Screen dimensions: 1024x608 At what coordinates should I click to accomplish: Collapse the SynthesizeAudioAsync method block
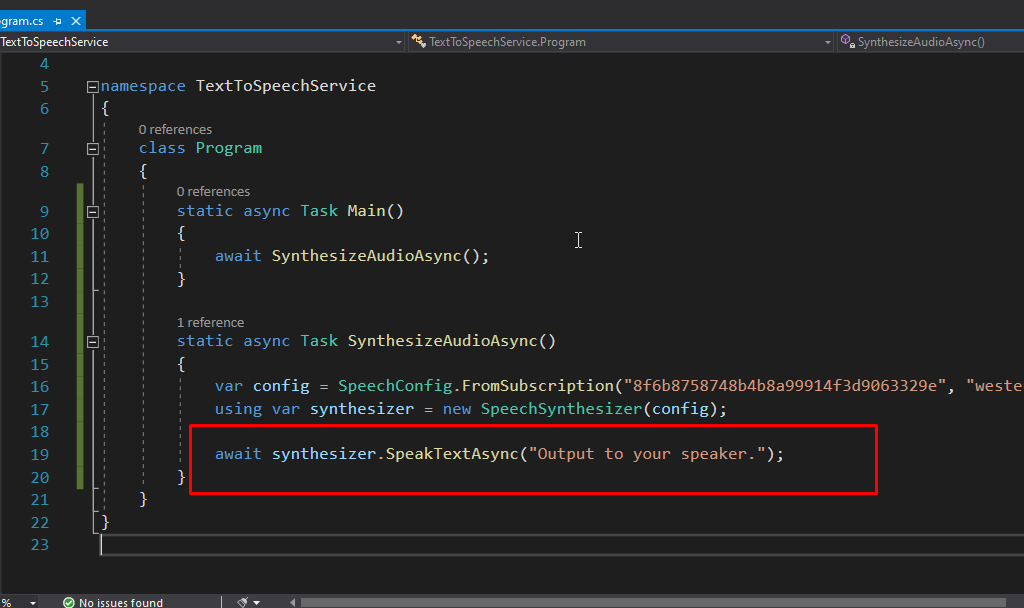point(93,341)
